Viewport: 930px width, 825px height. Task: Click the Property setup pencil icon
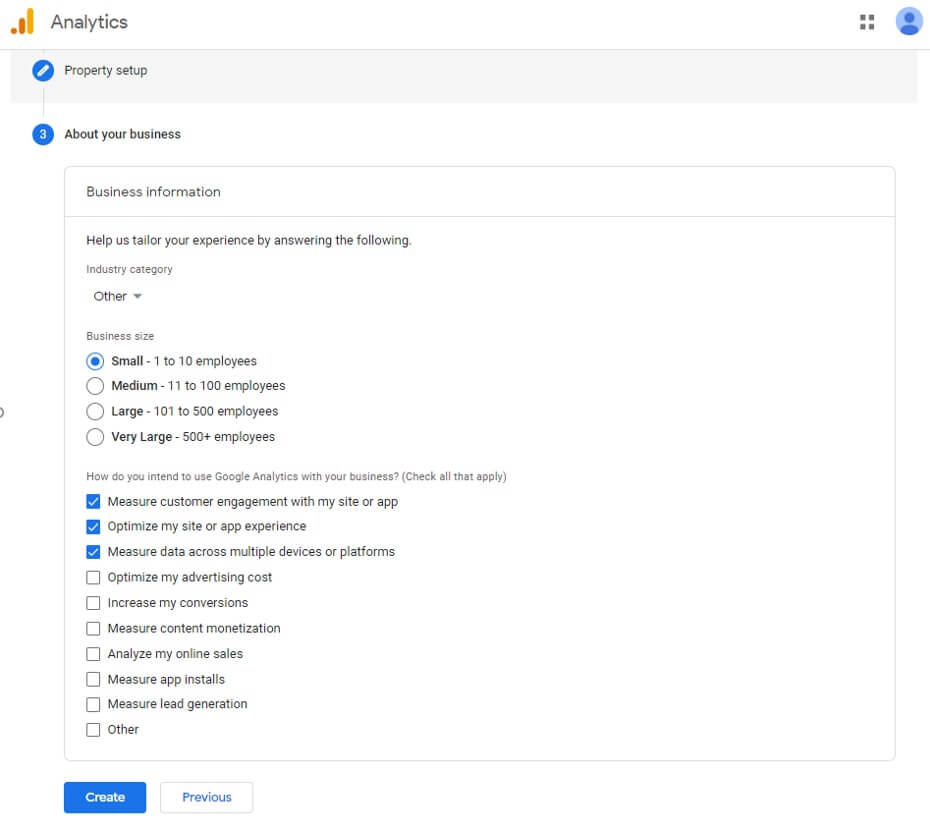43,71
